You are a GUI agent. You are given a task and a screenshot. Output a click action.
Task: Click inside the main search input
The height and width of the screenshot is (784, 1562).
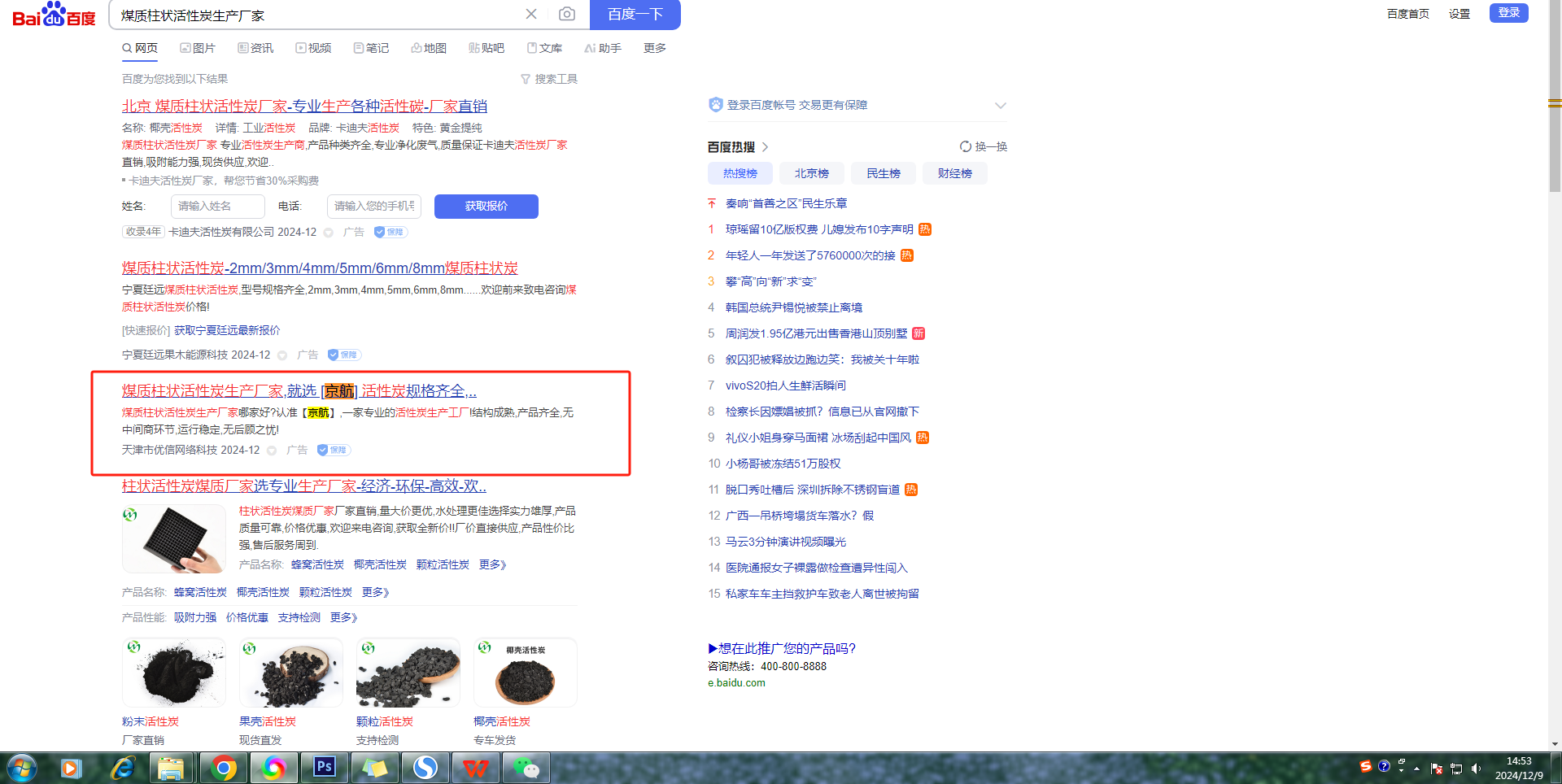[x=317, y=15]
